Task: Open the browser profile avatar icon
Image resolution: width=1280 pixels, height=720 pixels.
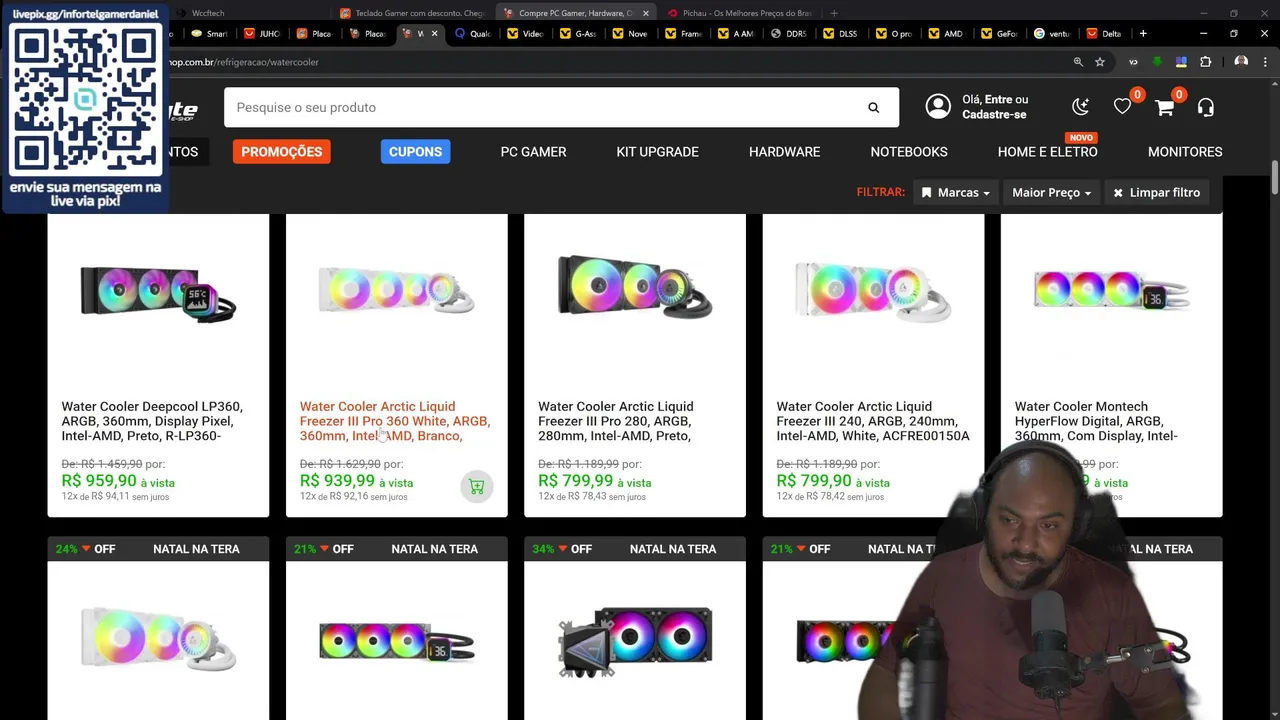Action: coord(1241,62)
